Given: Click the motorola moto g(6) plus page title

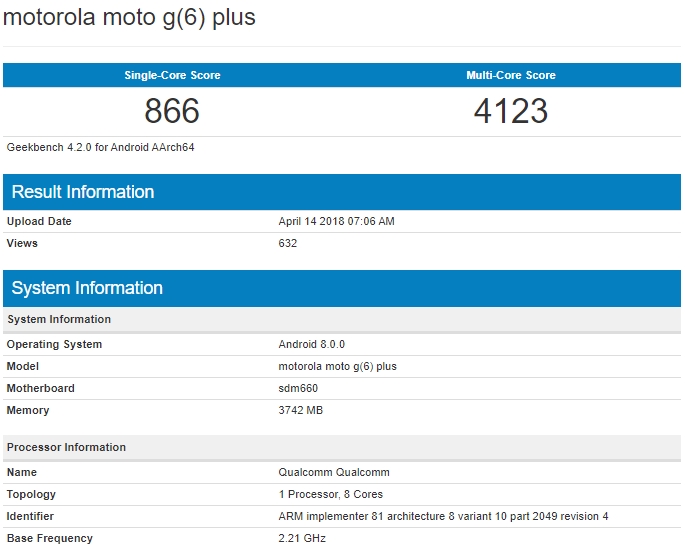Looking at the screenshot, I should [130, 18].
